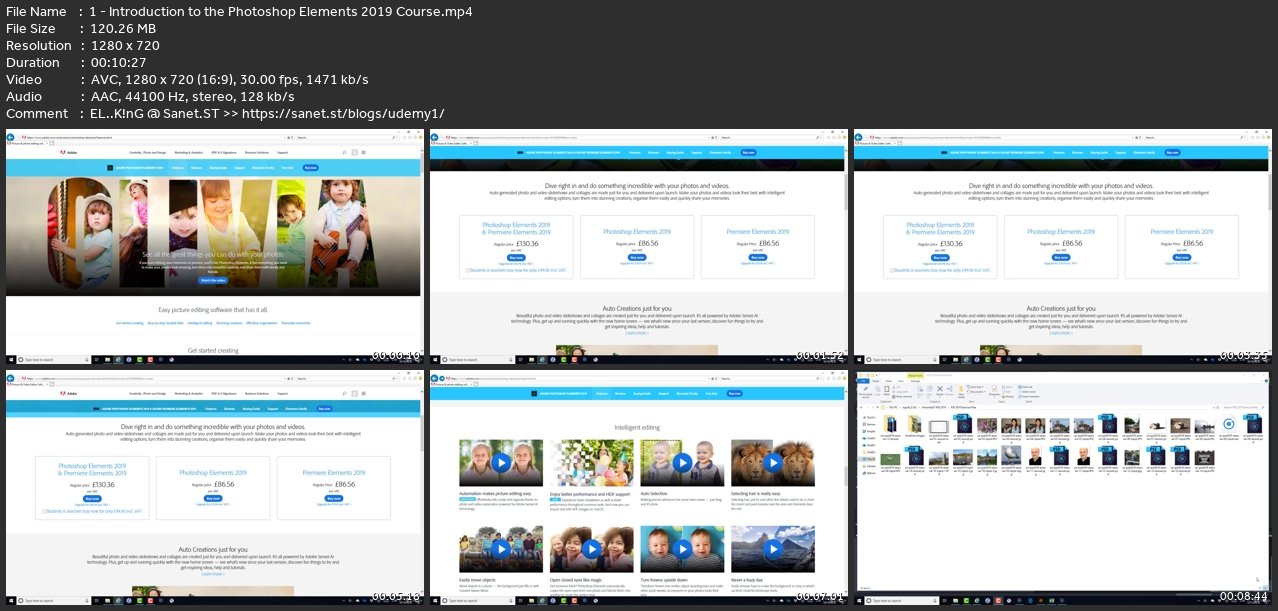Click Intelligent editing link in the 00:00:10 frame
The image size is (1278, 611).
coord(199,323)
